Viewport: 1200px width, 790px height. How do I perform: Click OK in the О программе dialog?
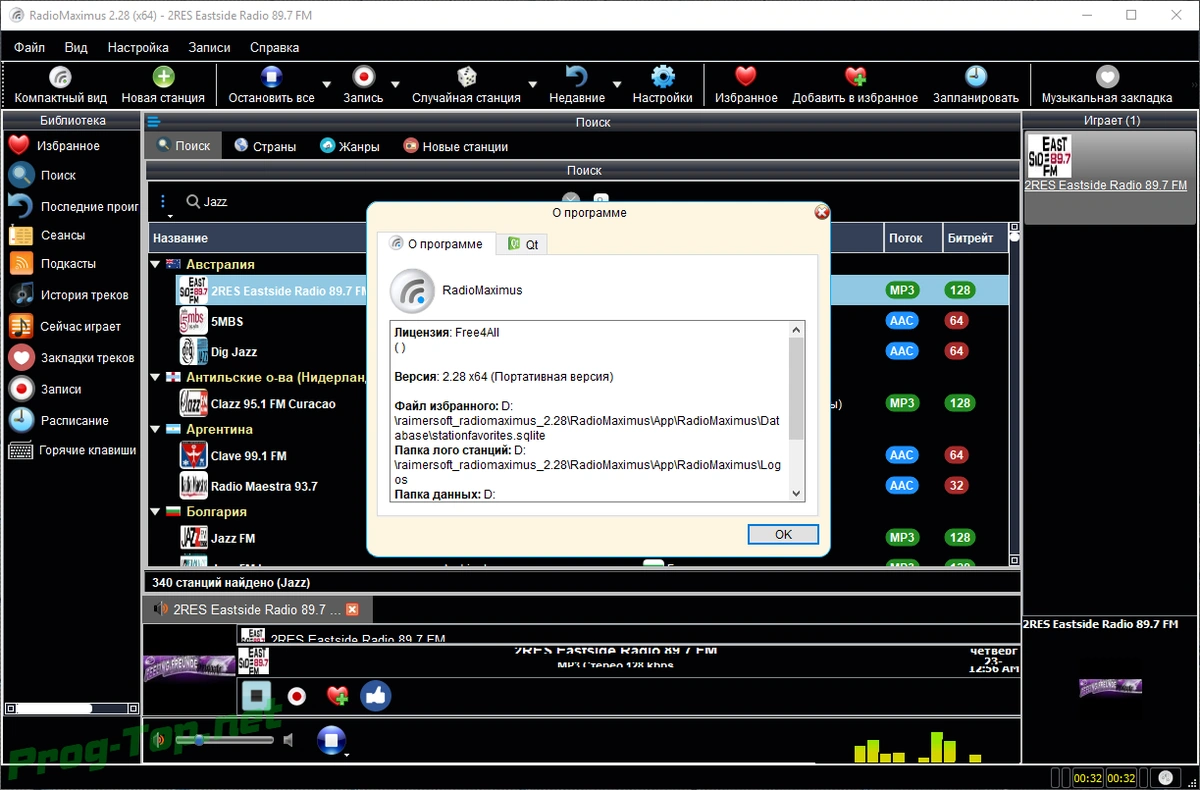[x=783, y=534]
